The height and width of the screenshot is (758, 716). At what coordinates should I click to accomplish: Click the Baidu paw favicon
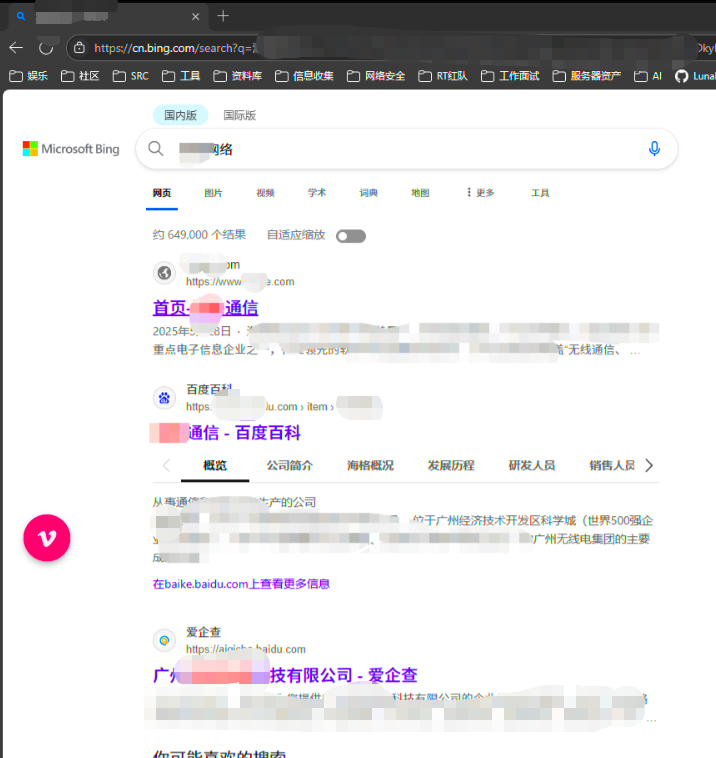point(164,398)
